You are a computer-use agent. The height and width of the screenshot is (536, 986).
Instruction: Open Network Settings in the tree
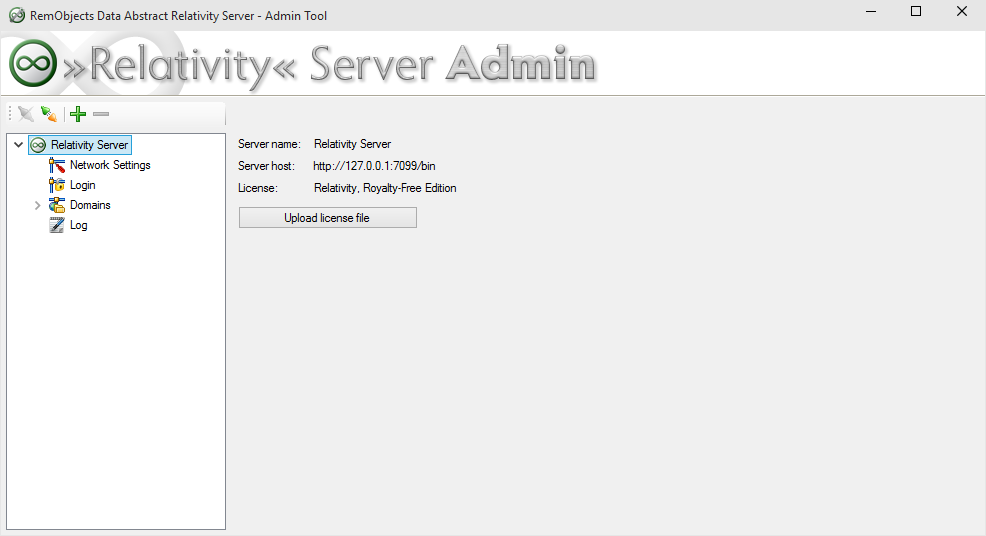[x=110, y=165]
